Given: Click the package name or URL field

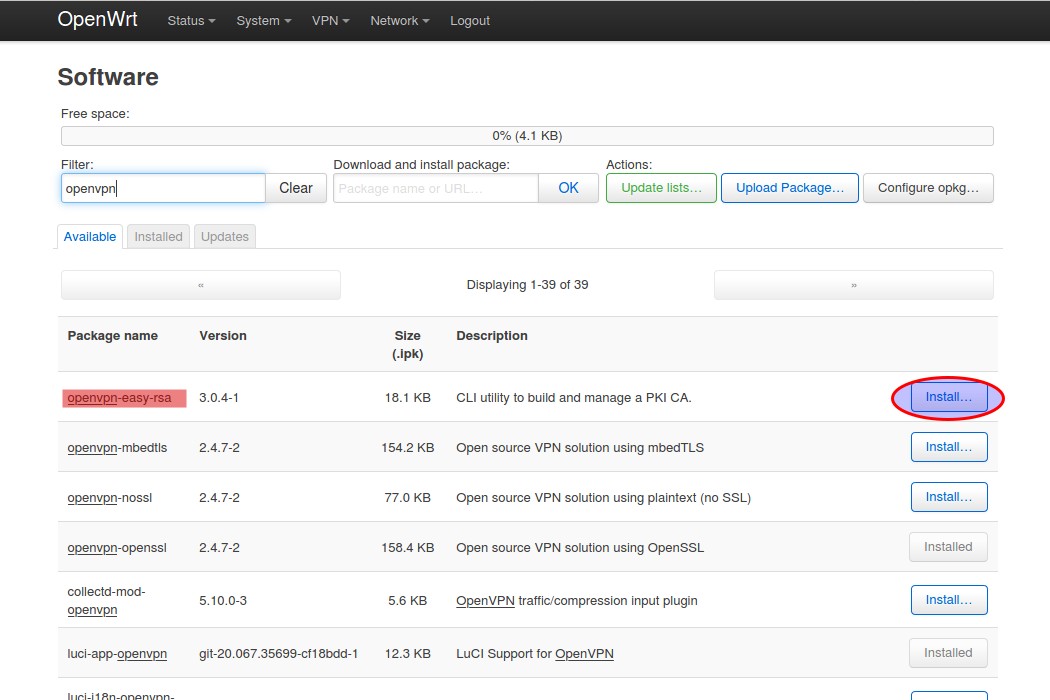Looking at the screenshot, I should click(435, 188).
